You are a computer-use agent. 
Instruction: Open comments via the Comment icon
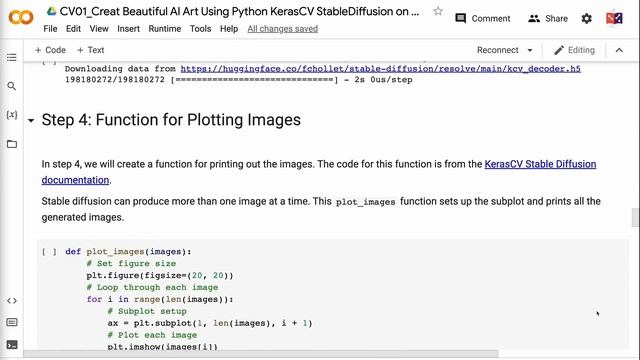click(x=460, y=18)
